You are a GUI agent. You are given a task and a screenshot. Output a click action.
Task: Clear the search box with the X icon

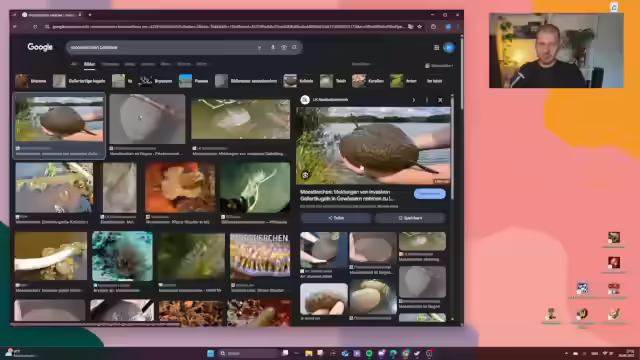click(259, 47)
